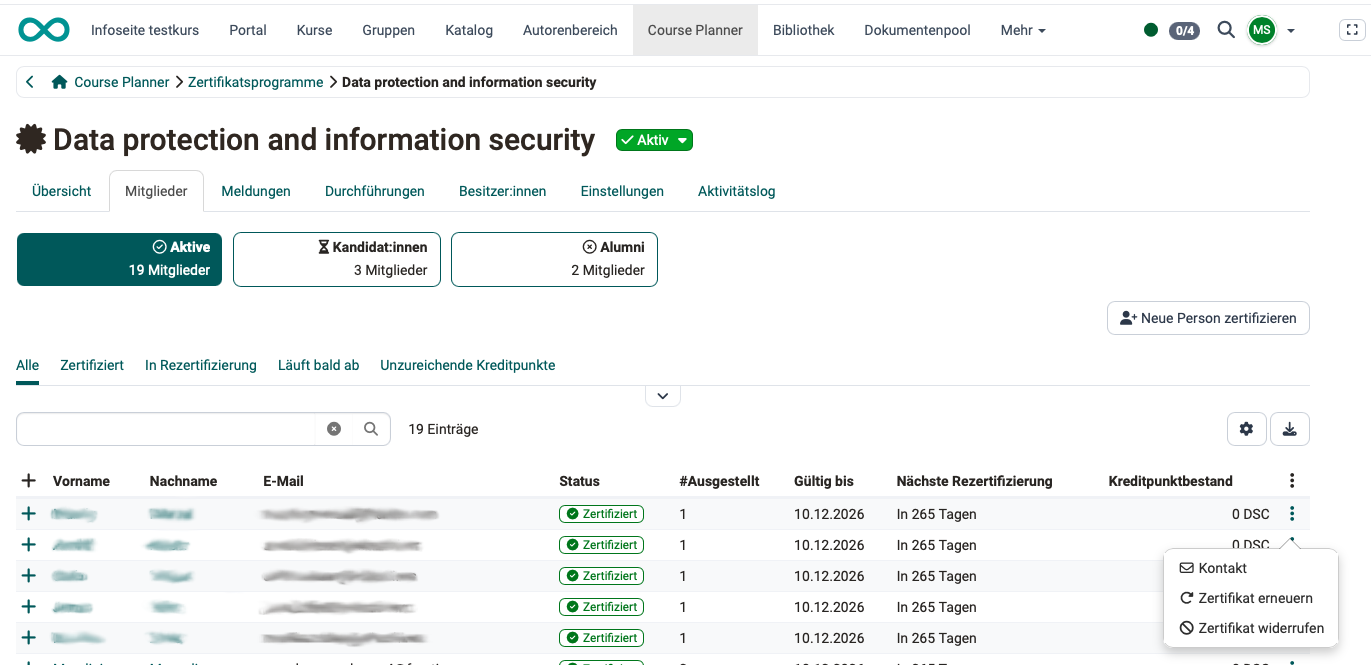Select the Alumni members filter
This screenshot has width=1371, height=665.
pyautogui.click(x=554, y=259)
